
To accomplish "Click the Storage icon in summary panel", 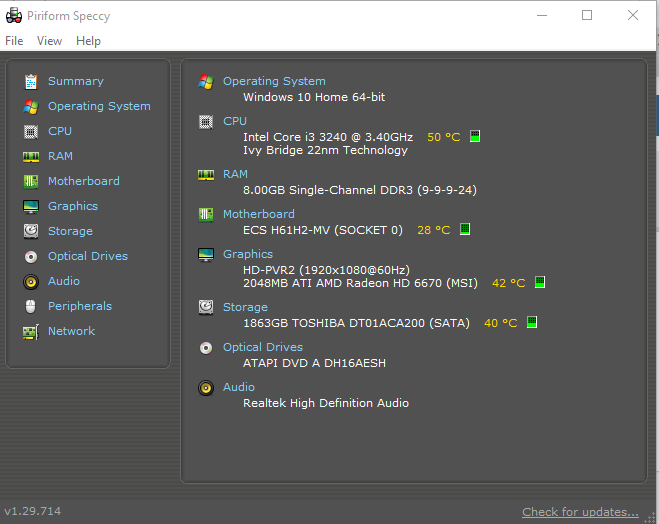I will pyautogui.click(x=206, y=308).
